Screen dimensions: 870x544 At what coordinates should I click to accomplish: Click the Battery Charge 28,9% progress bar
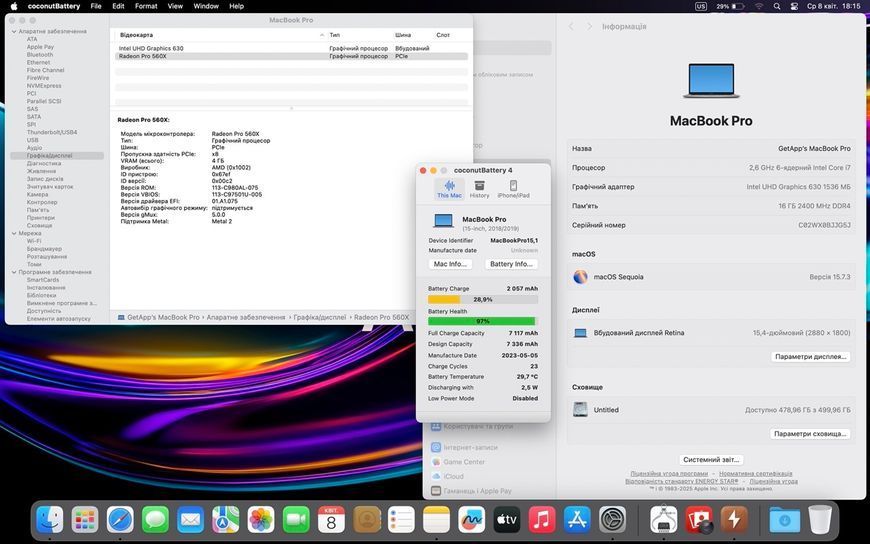pos(483,300)
